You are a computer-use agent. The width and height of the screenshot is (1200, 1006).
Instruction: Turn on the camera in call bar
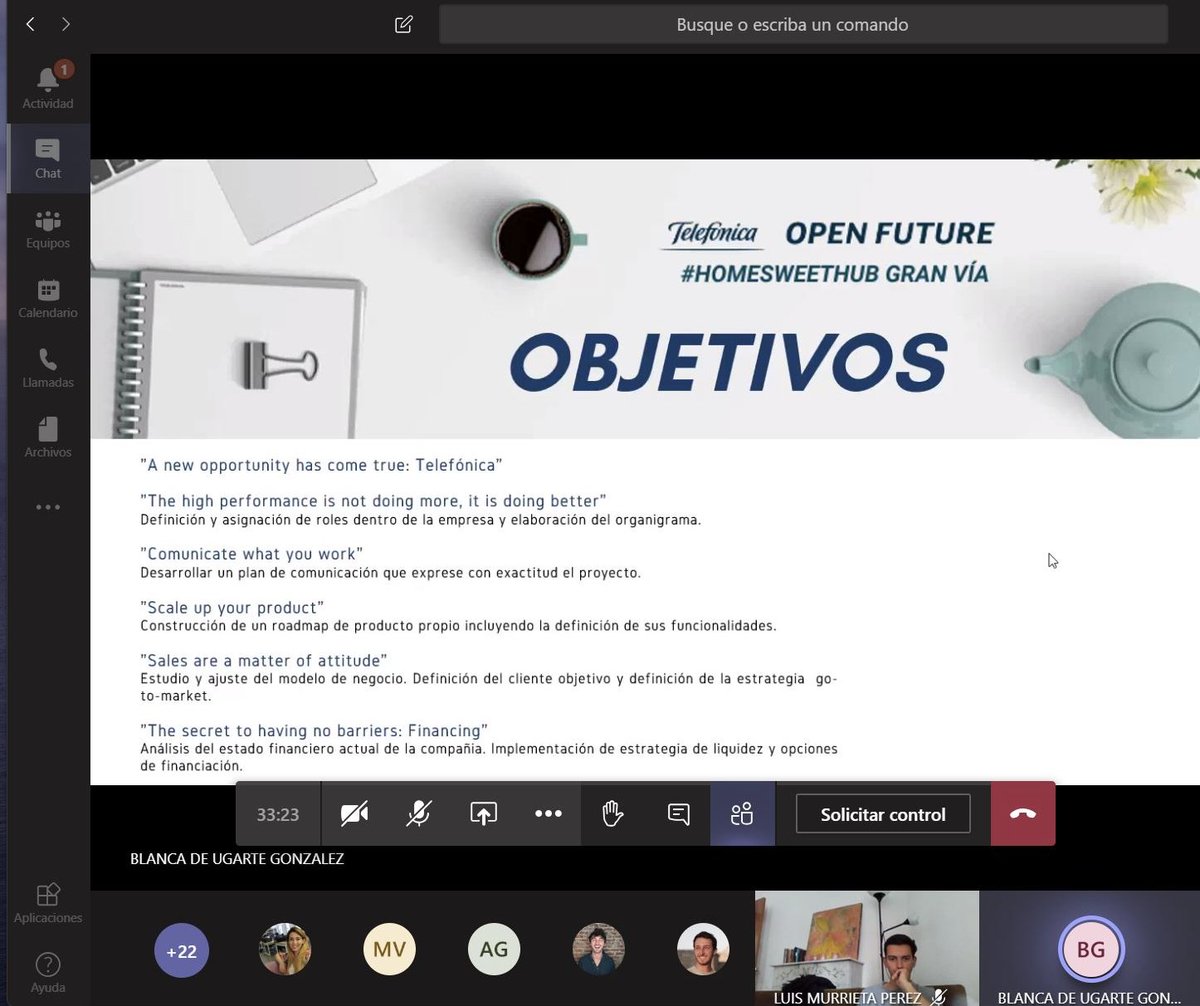point(354,814)
